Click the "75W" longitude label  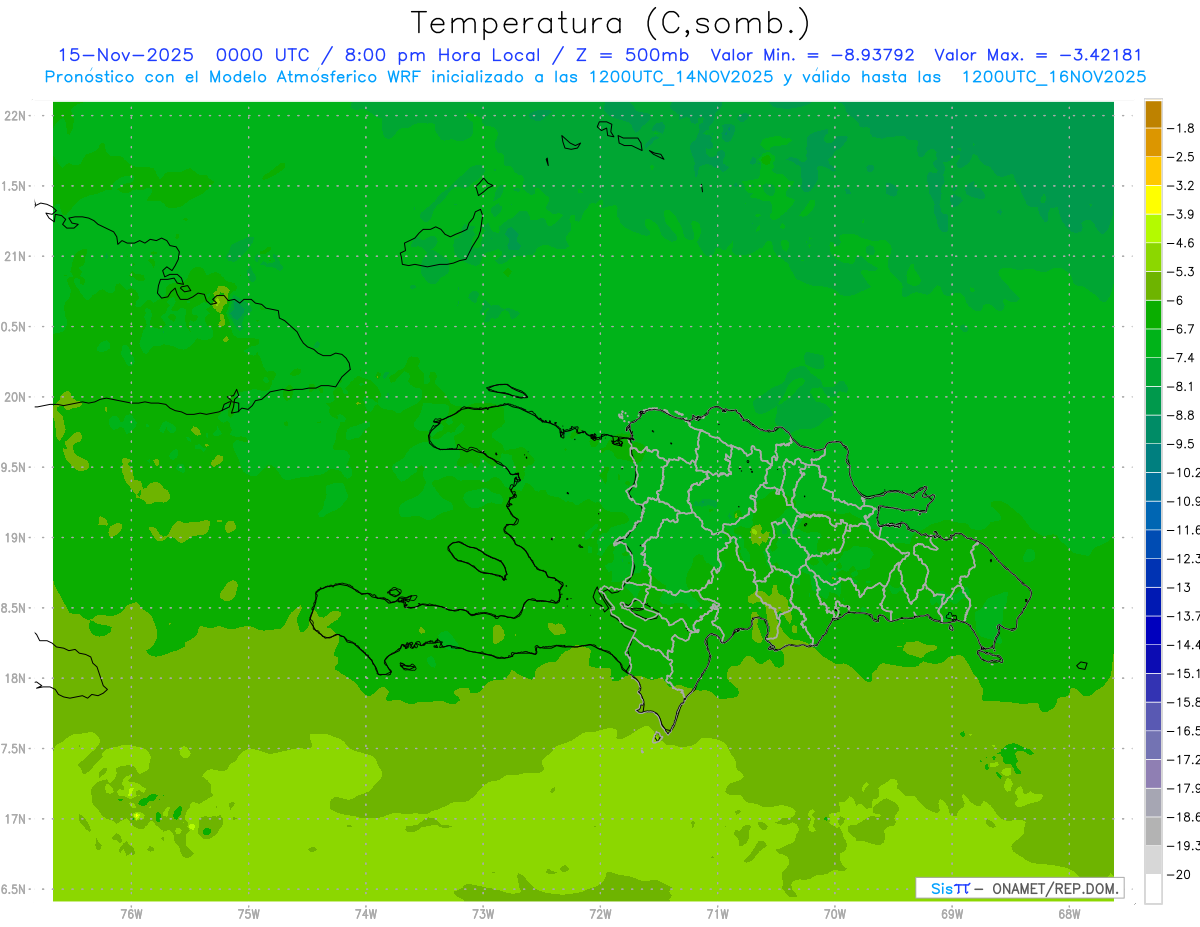[249, 914]
